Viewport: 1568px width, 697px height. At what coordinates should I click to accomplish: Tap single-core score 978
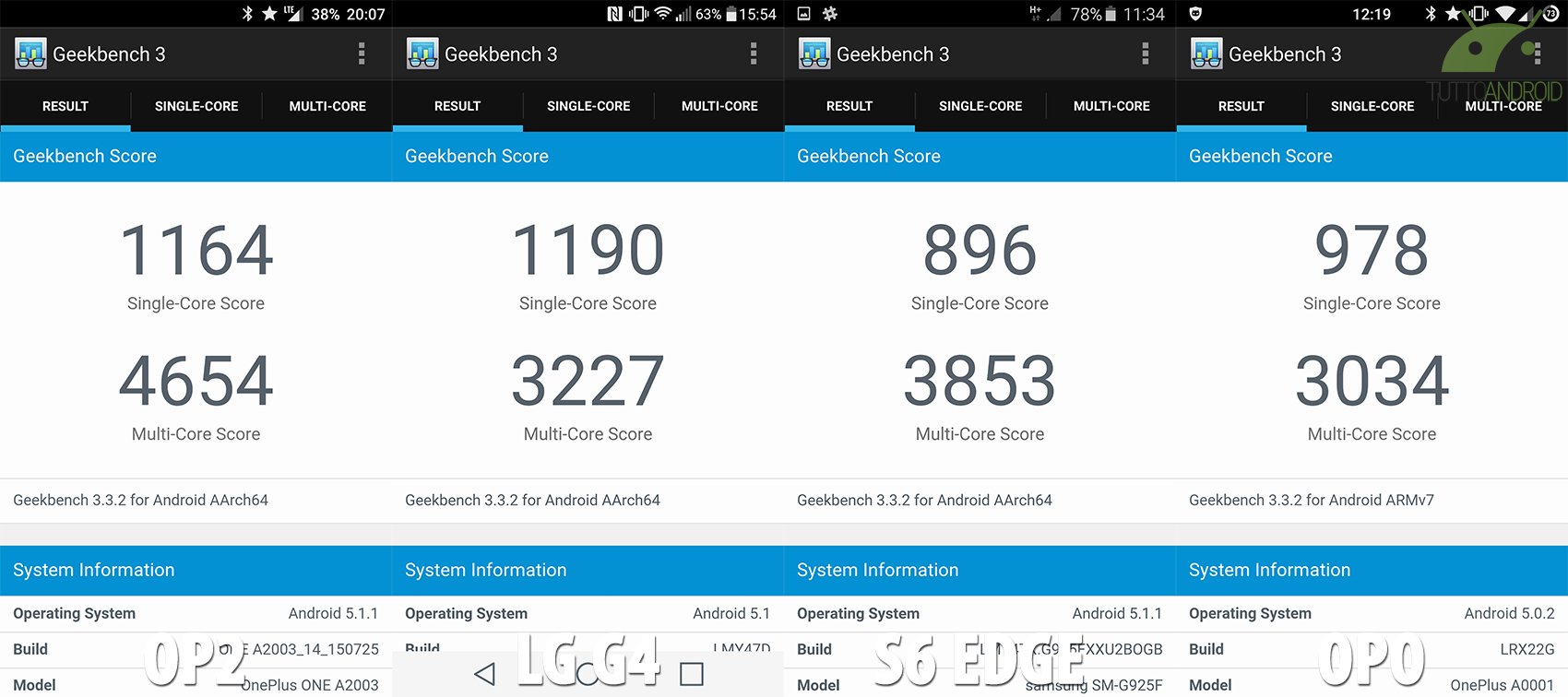(1372, 250)
